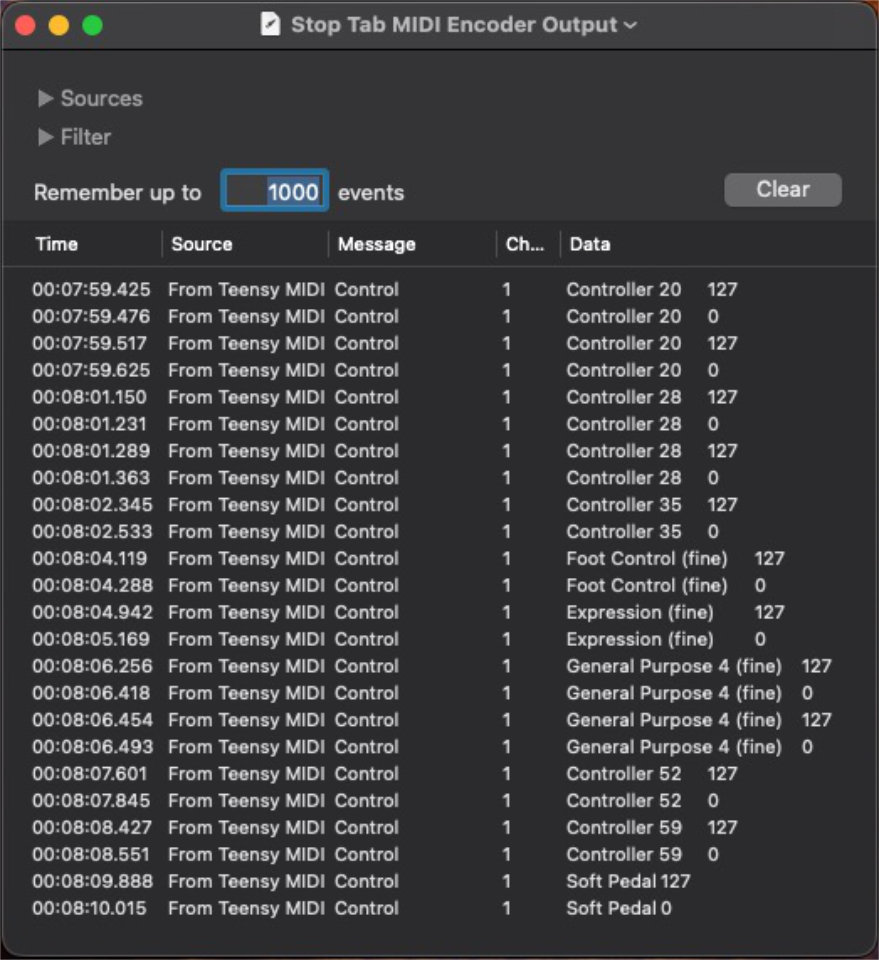The width and height of the screenshot is (879, 960).
Task: Expand the Filter disclosure triangle
Action: (x=45, y=137)
